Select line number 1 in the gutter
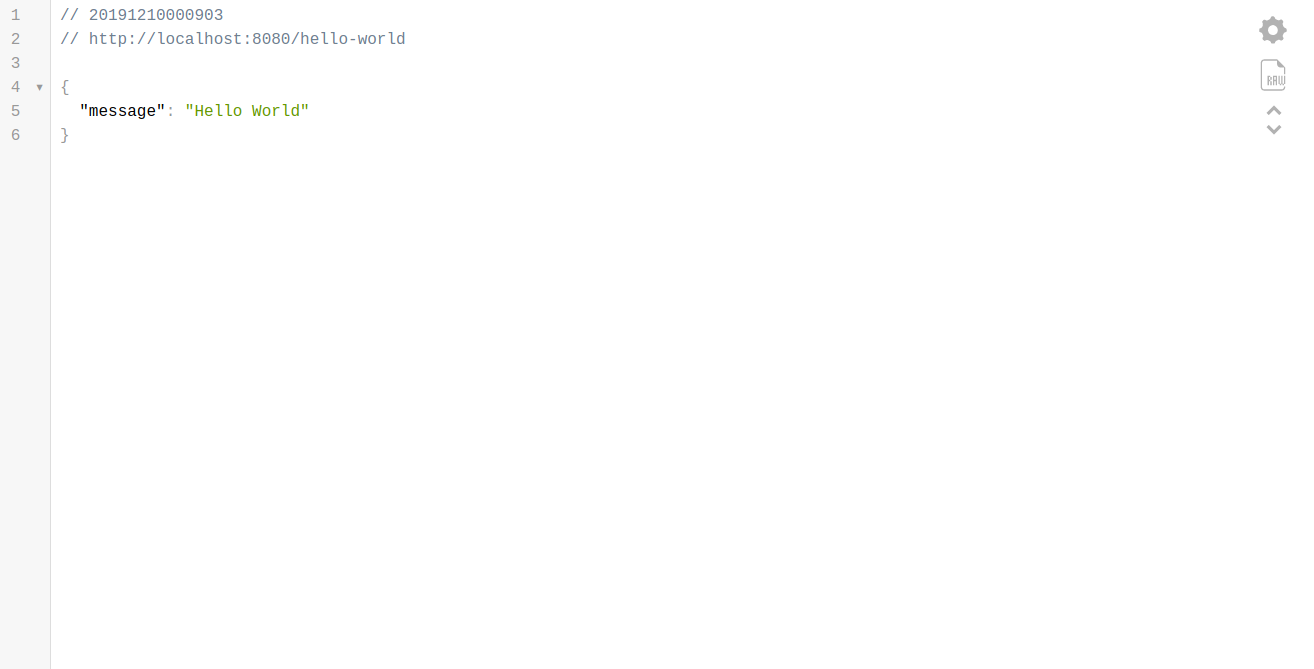Image resolution: width=1314 pixels, height=669 pixels. click(15, 15)
